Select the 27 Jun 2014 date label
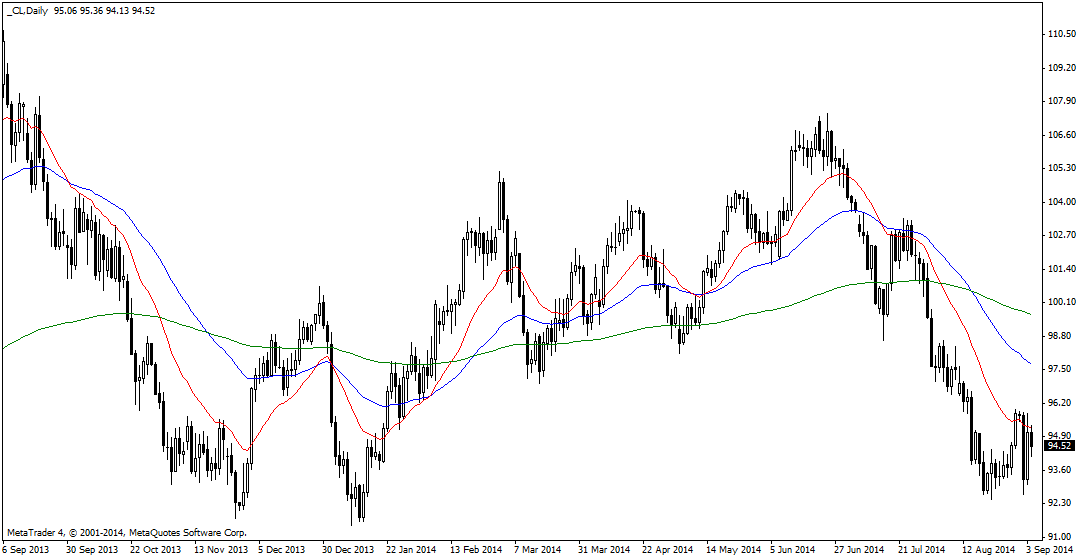Image resolution: width=1082 pixels, height=558 pixels. point(858,550)
